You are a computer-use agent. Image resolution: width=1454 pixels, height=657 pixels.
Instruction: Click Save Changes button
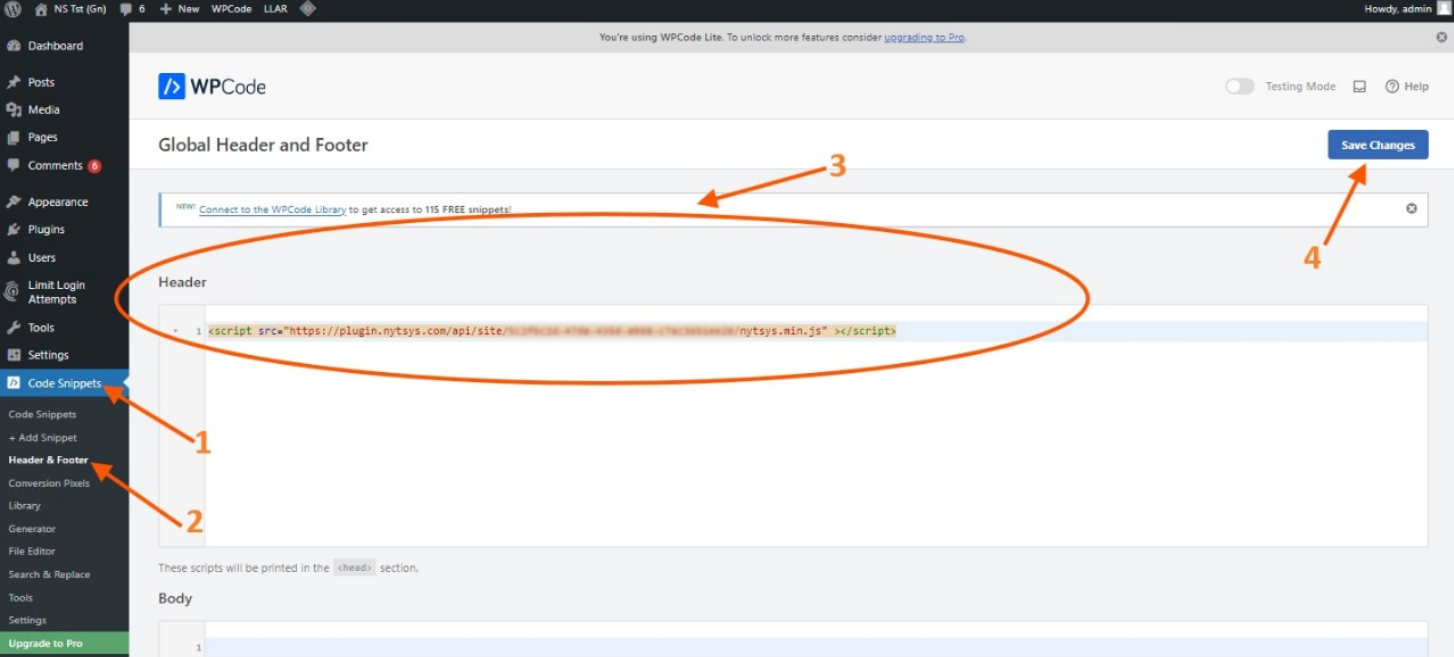pos(1377,145)
